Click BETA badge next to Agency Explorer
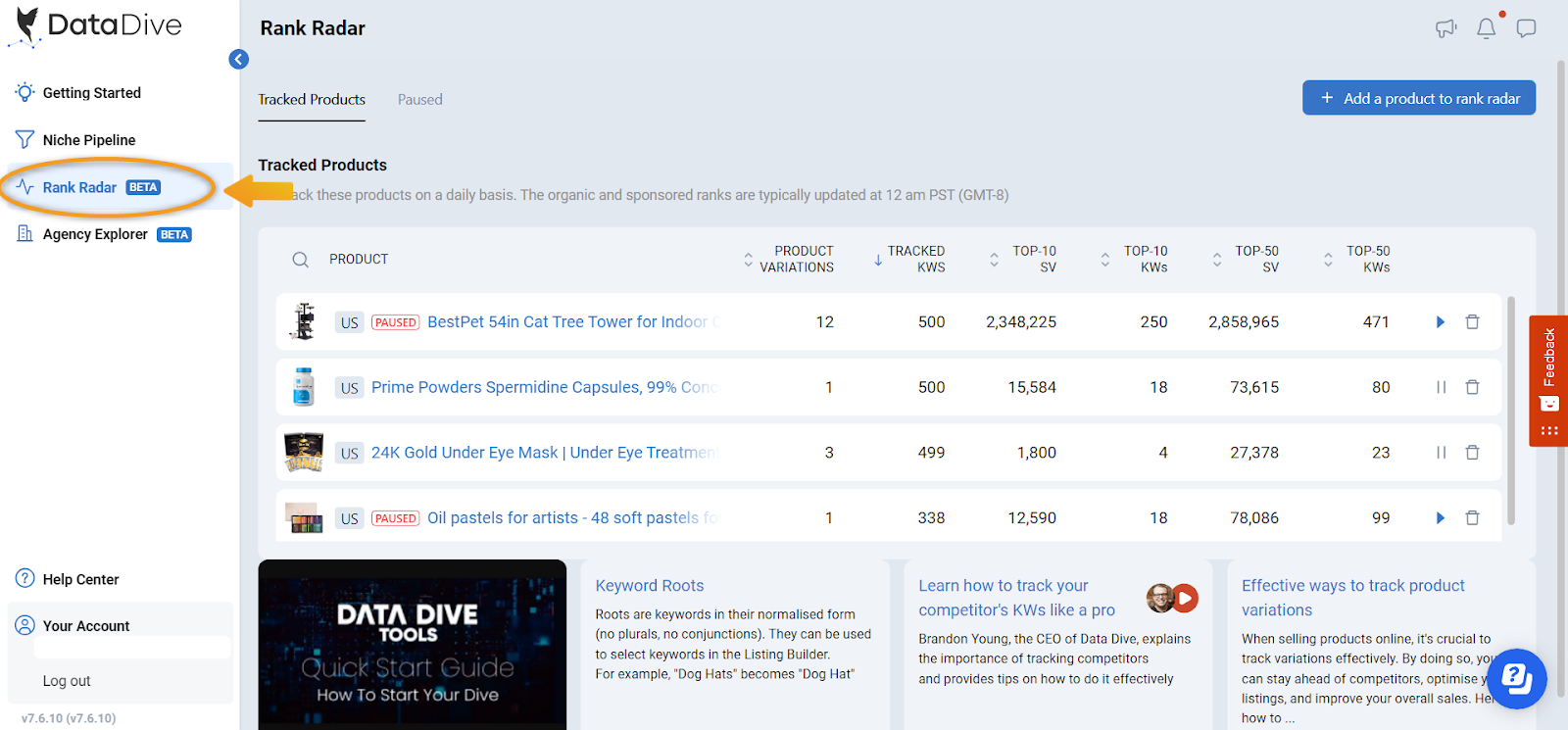Viewport: 1568px width, 730px height. click(174, 235)
